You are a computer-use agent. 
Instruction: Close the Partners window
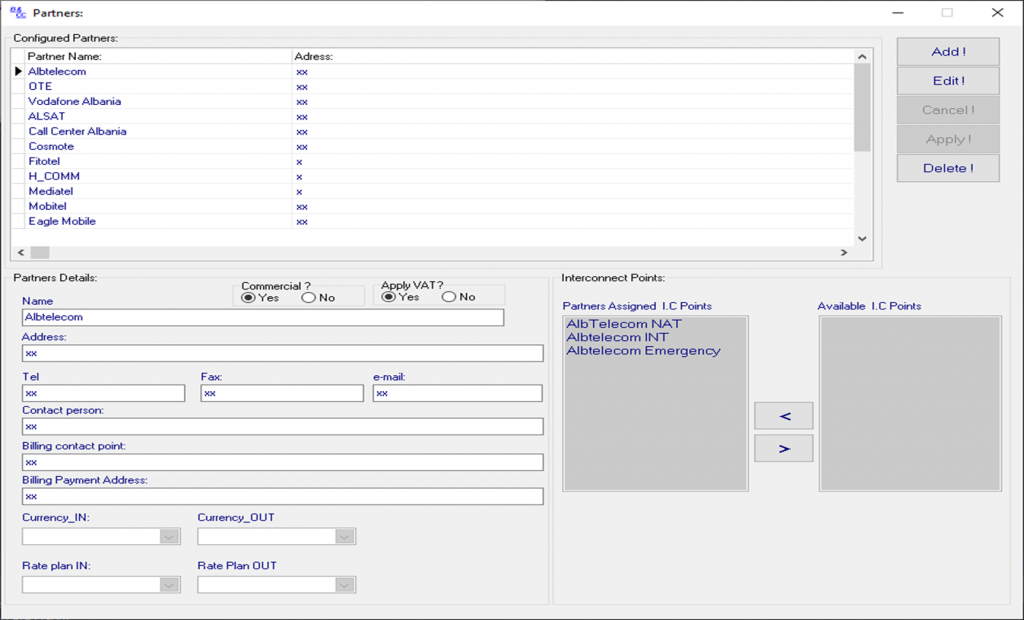(x=997, y=12)
